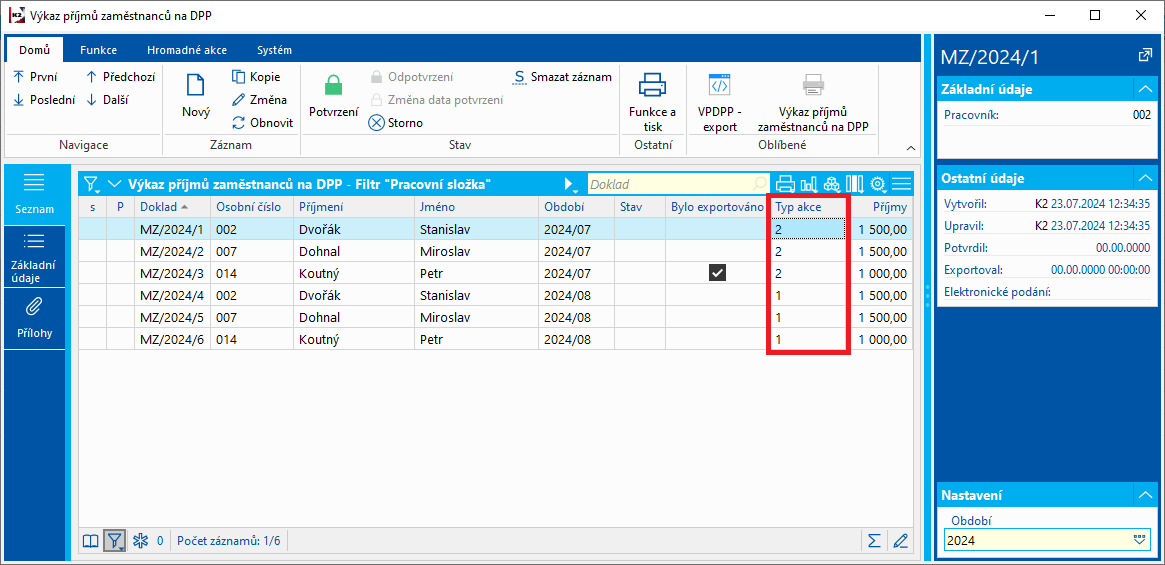This screenshot has width=1165, height=565.
Task: Cancel the record with Storno
Action: (396, 123)
